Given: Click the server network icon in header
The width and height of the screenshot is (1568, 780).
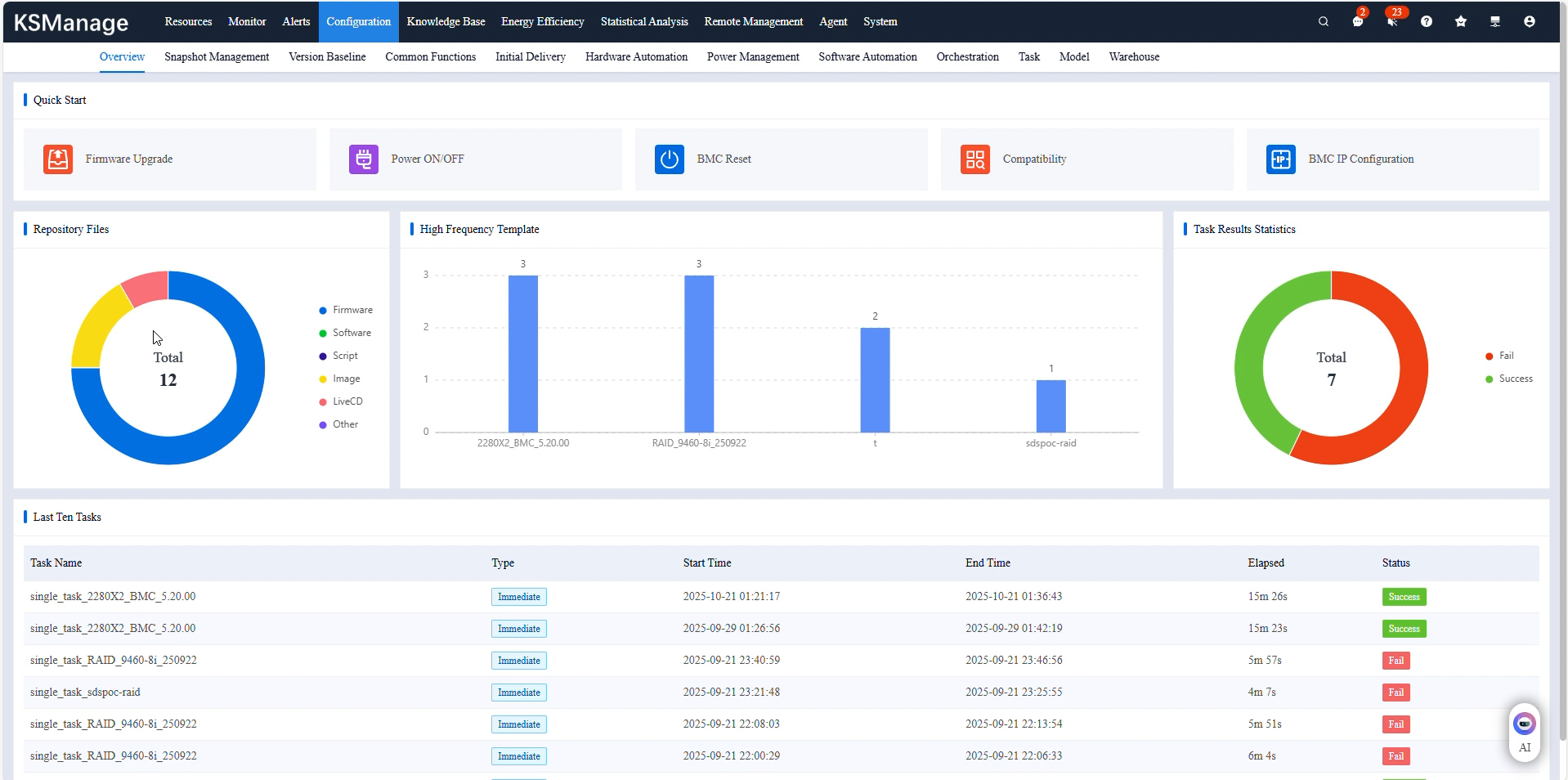Looking at the screenshot, I should point(1495,22).
